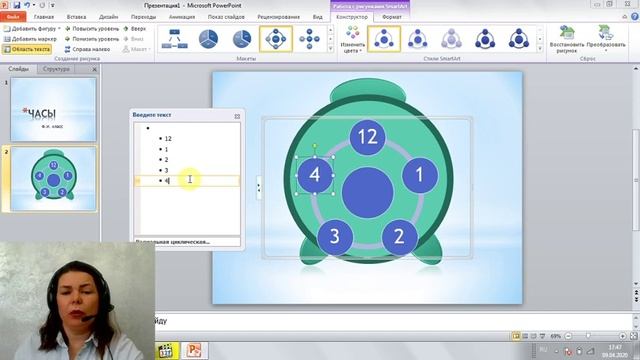This screenshot has width=640, height=360.
Task: Switch to Slide Show (Показ слайдов) tab
Action: point(226,17)
